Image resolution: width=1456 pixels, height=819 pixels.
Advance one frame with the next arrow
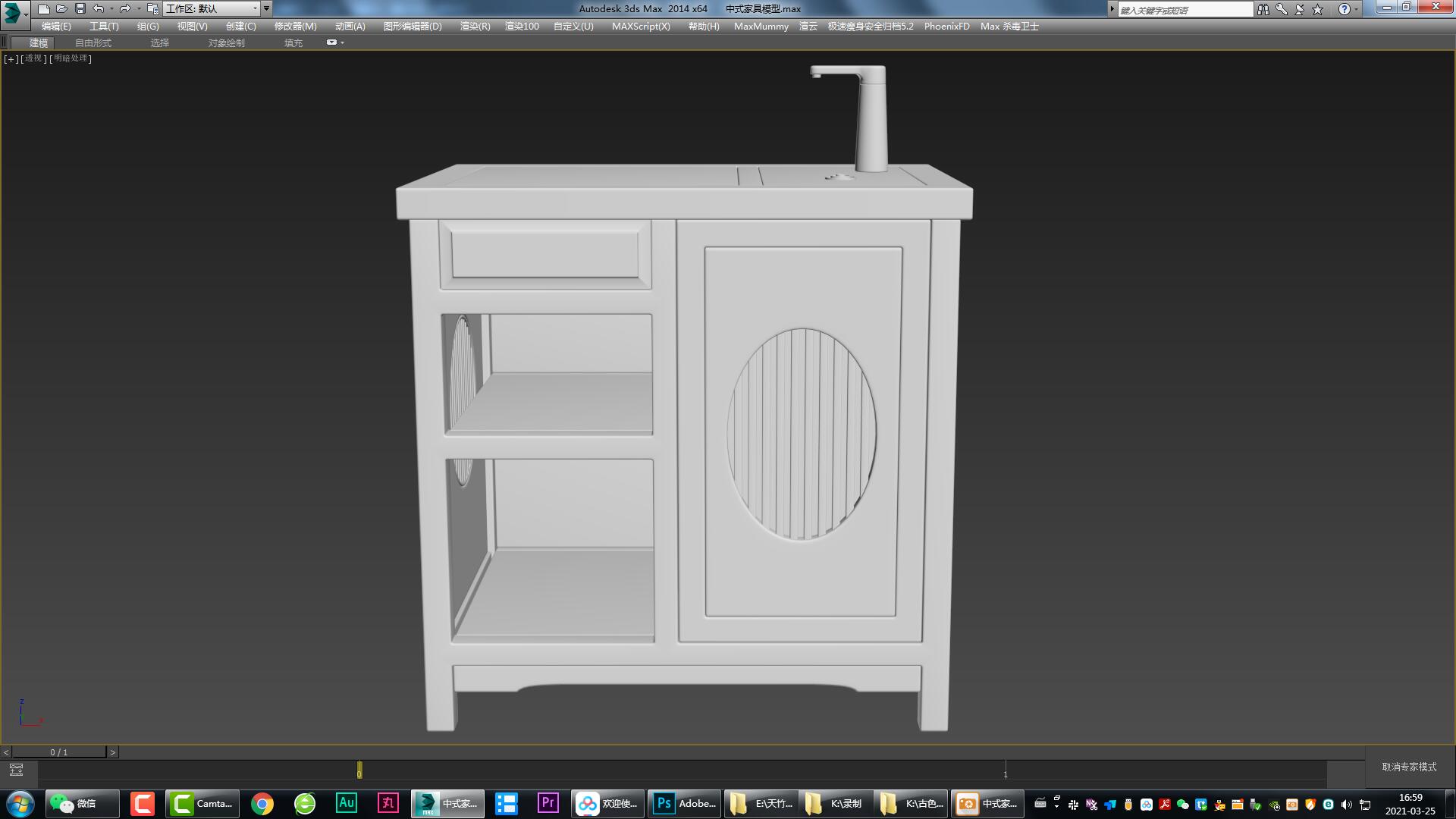(x=112, y=752)
